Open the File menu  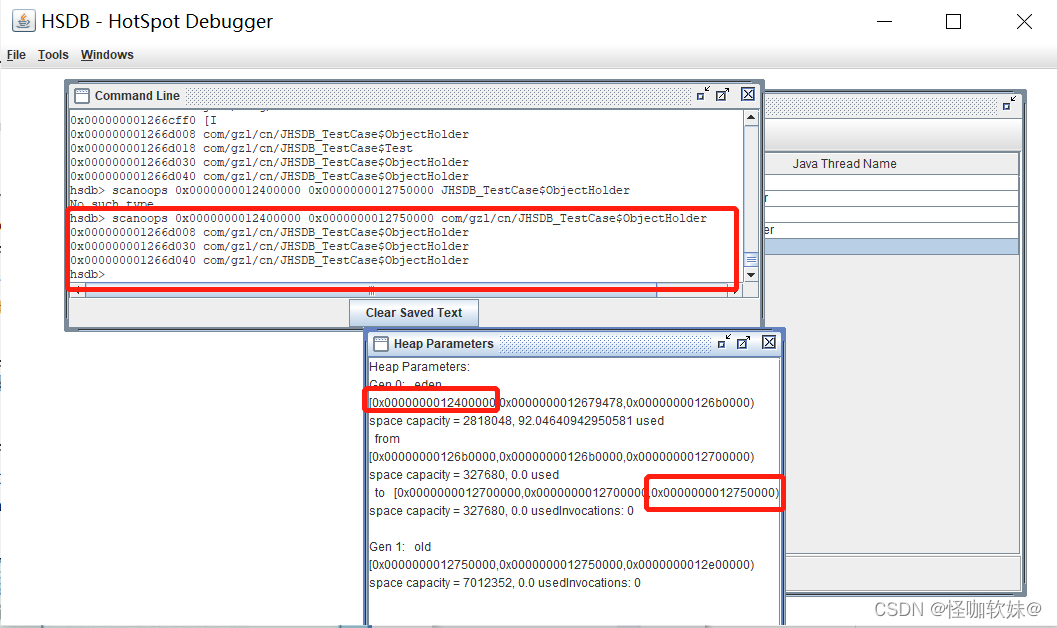click(16, 55)
